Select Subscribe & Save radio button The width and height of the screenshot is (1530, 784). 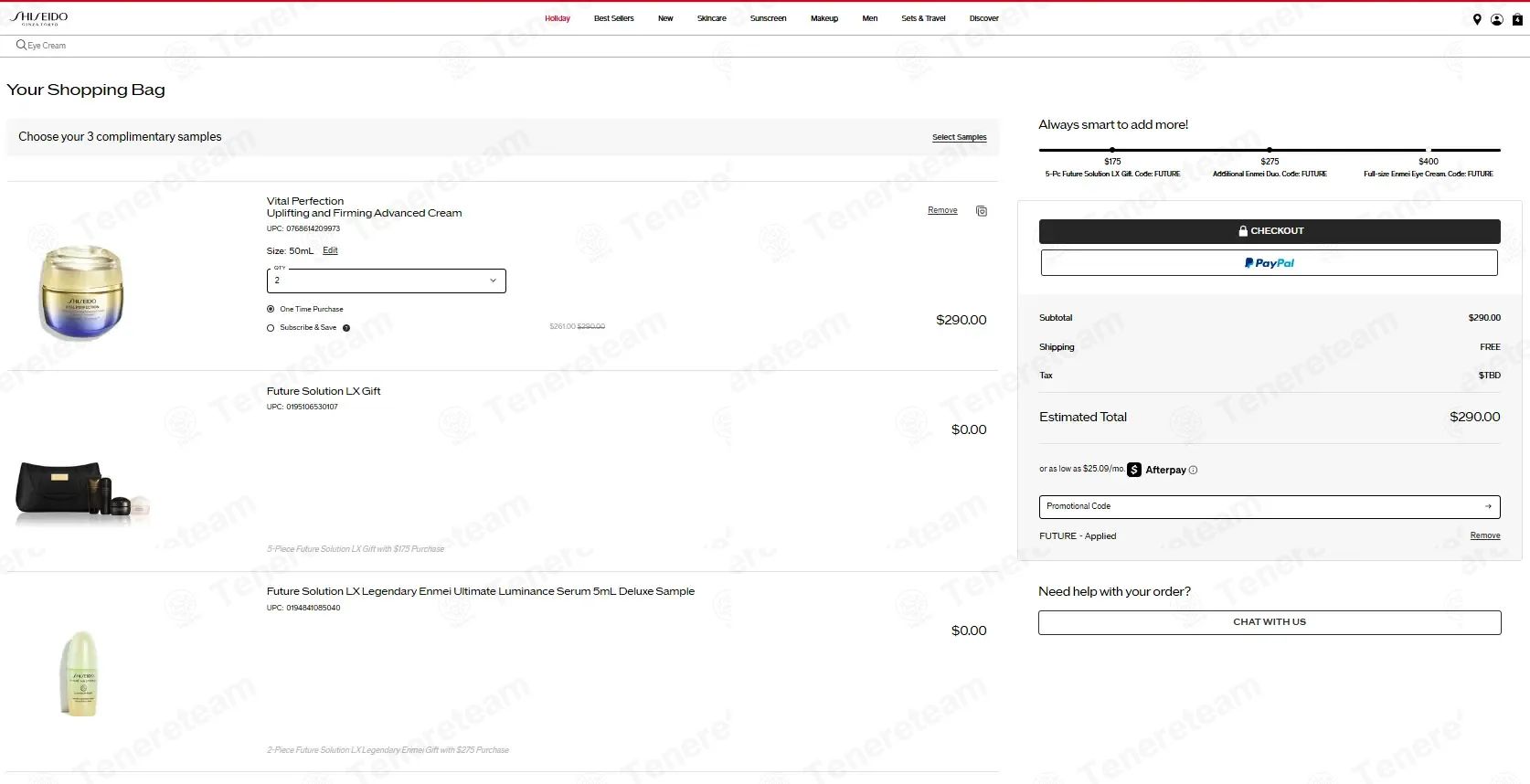[x=271, y=328]
